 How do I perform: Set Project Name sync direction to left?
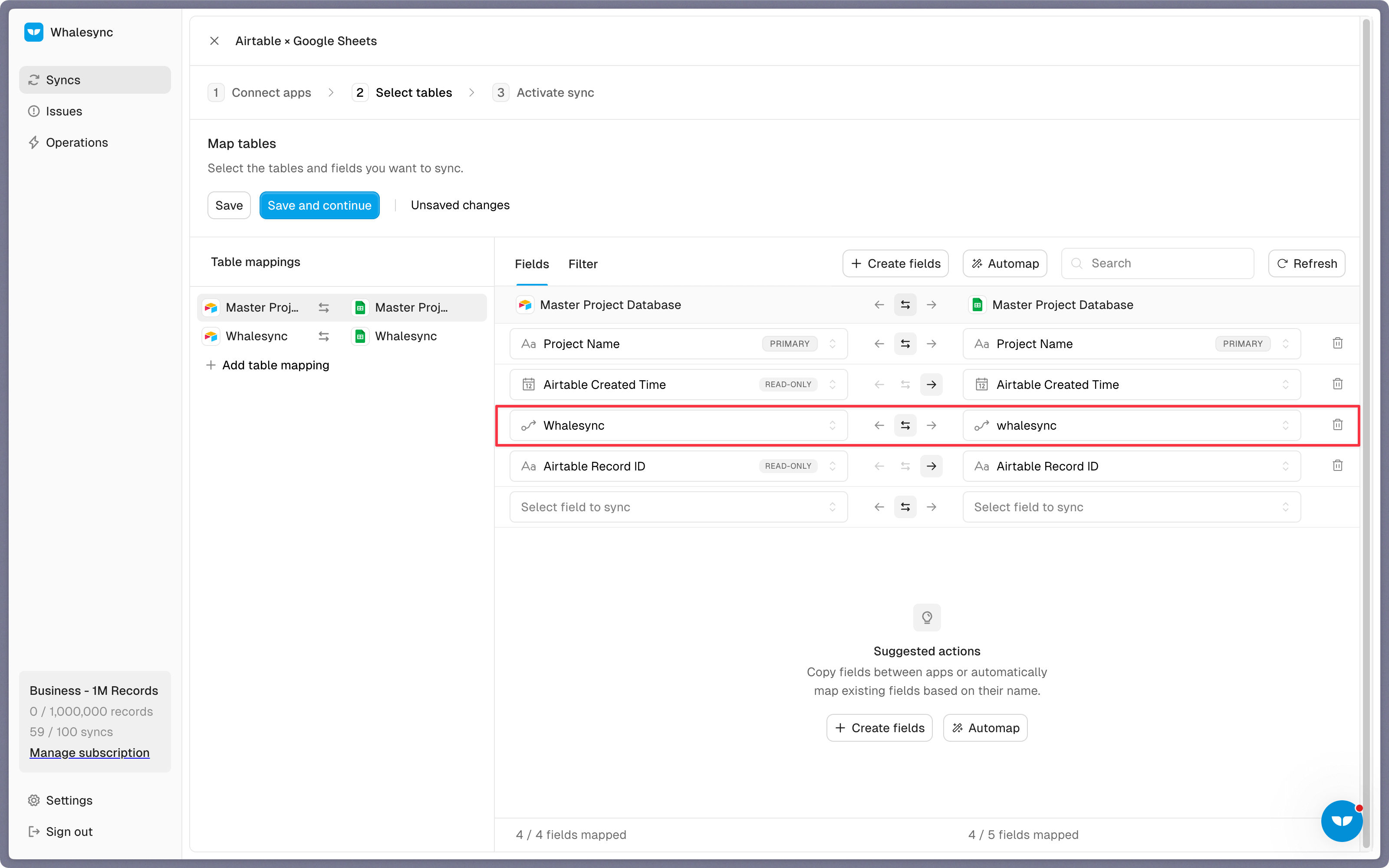pyautogui.click(x=879, y=344)
